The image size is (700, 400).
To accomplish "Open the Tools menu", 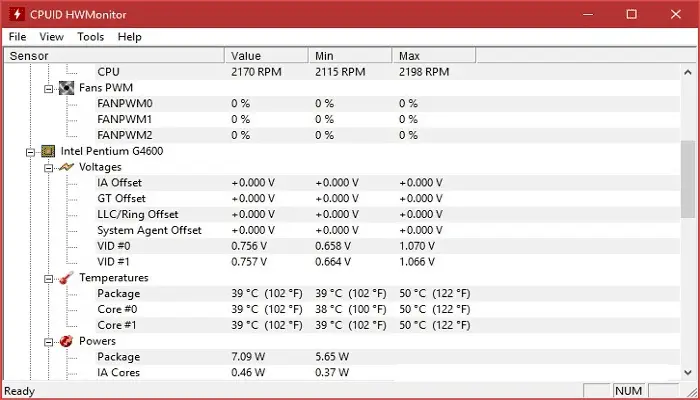I will pos(91,37).
